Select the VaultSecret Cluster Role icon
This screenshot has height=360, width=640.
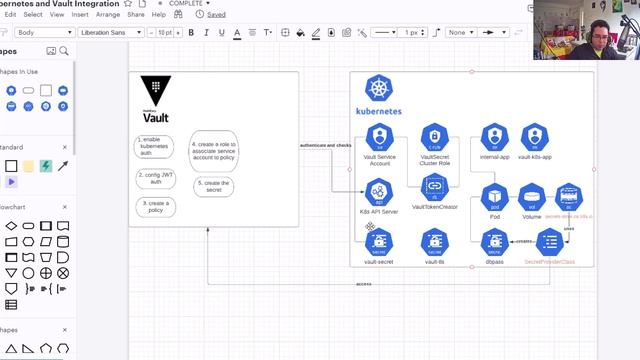435,138
